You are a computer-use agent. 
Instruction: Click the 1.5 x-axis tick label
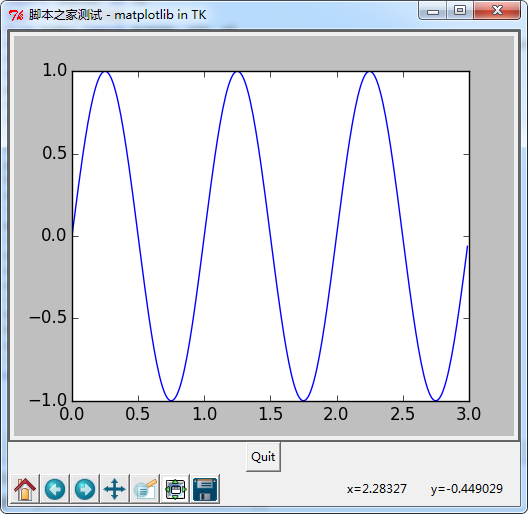point(270,414)
